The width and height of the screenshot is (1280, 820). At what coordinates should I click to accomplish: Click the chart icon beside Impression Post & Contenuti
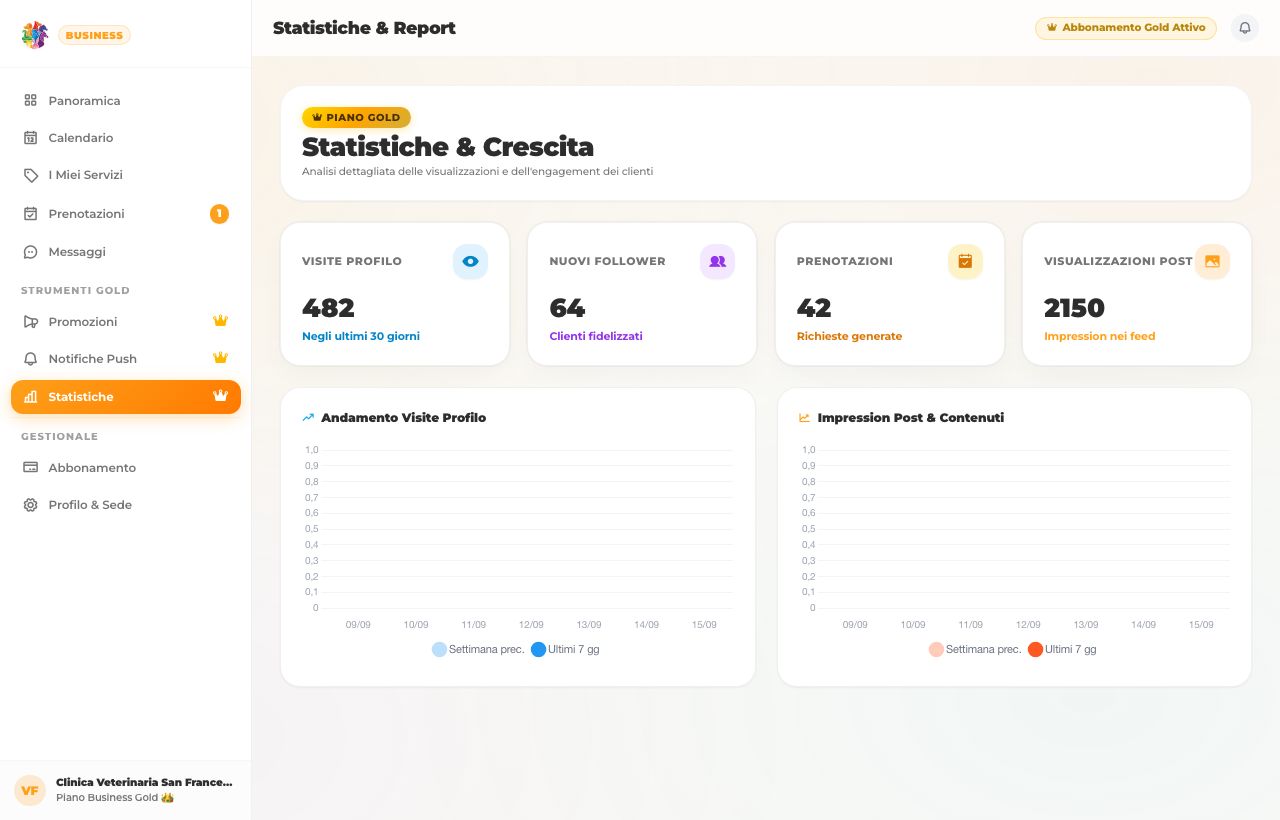(805, 418)
